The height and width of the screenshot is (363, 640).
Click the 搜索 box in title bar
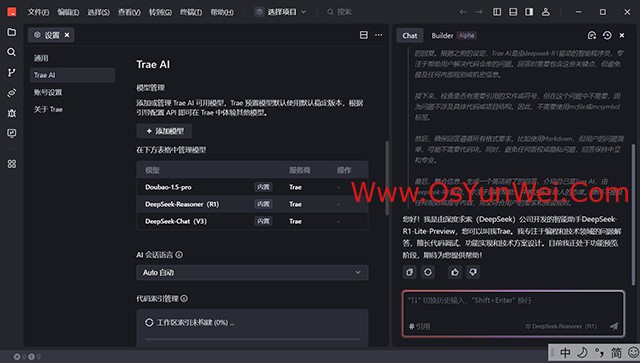(340, 12)
